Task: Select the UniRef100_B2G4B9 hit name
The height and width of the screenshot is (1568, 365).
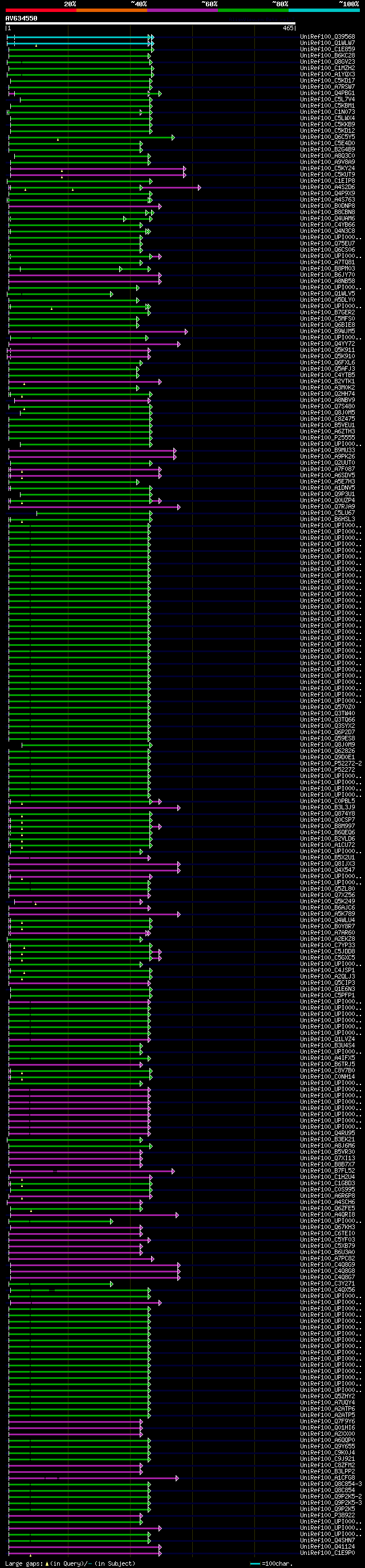Action: 327,150
